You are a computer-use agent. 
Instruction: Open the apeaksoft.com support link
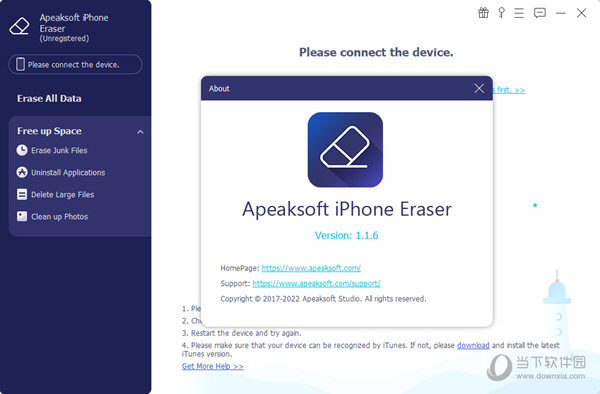(x=316, y=283)
